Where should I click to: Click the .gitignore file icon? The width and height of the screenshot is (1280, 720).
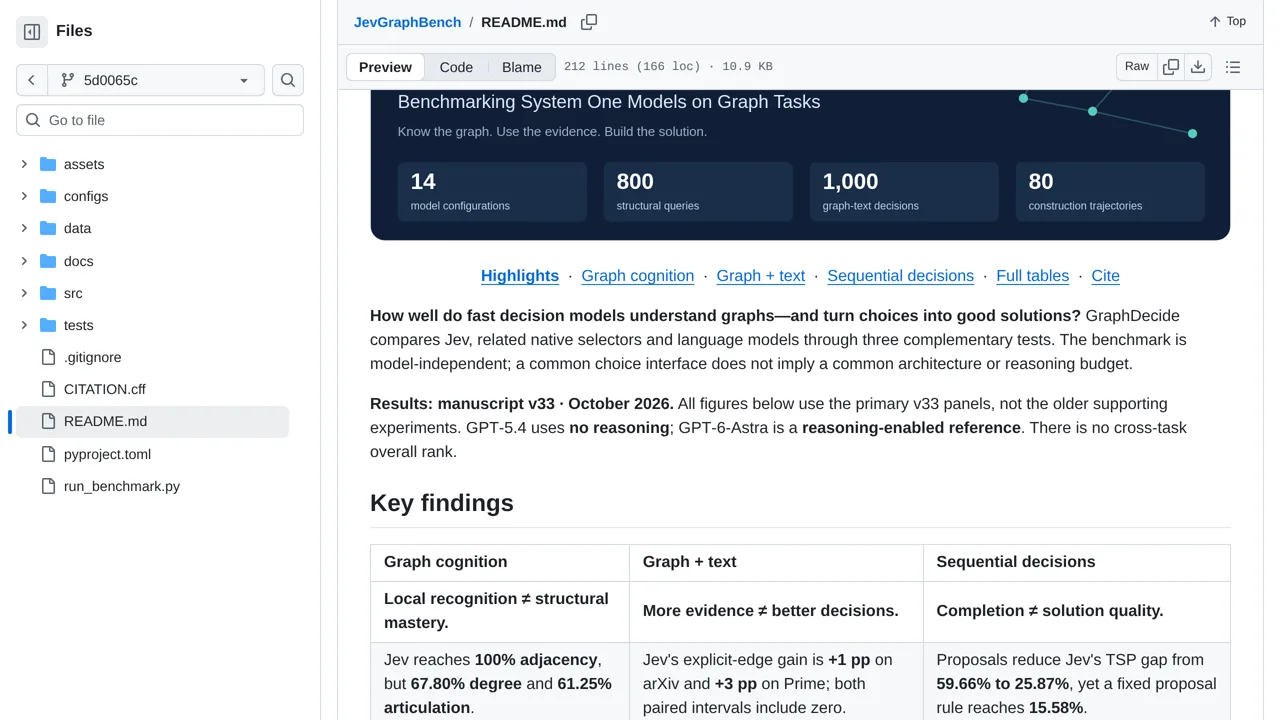pos(48,358)
